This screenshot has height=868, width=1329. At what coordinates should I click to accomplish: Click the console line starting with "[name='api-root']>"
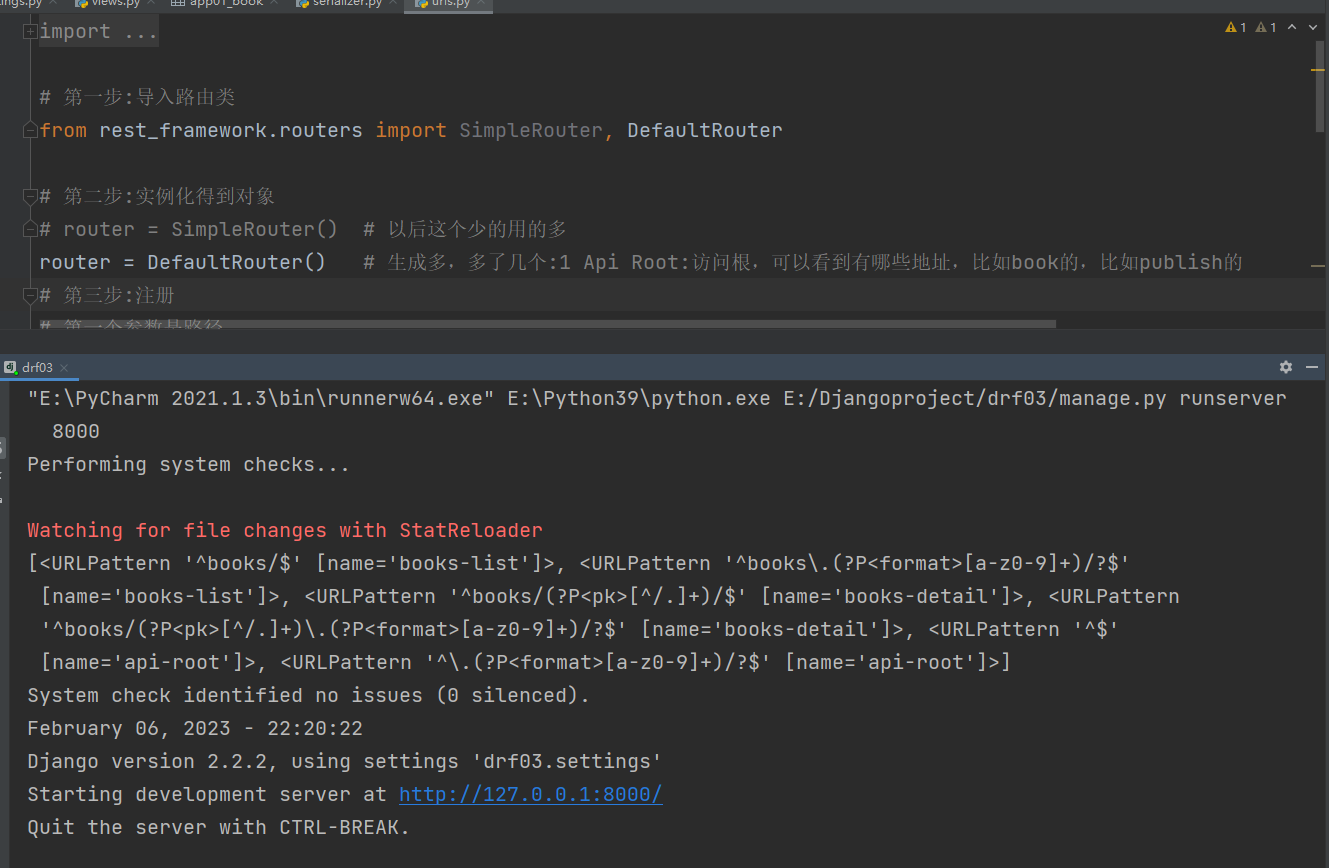pyautogui.click(x=525, y=663)
